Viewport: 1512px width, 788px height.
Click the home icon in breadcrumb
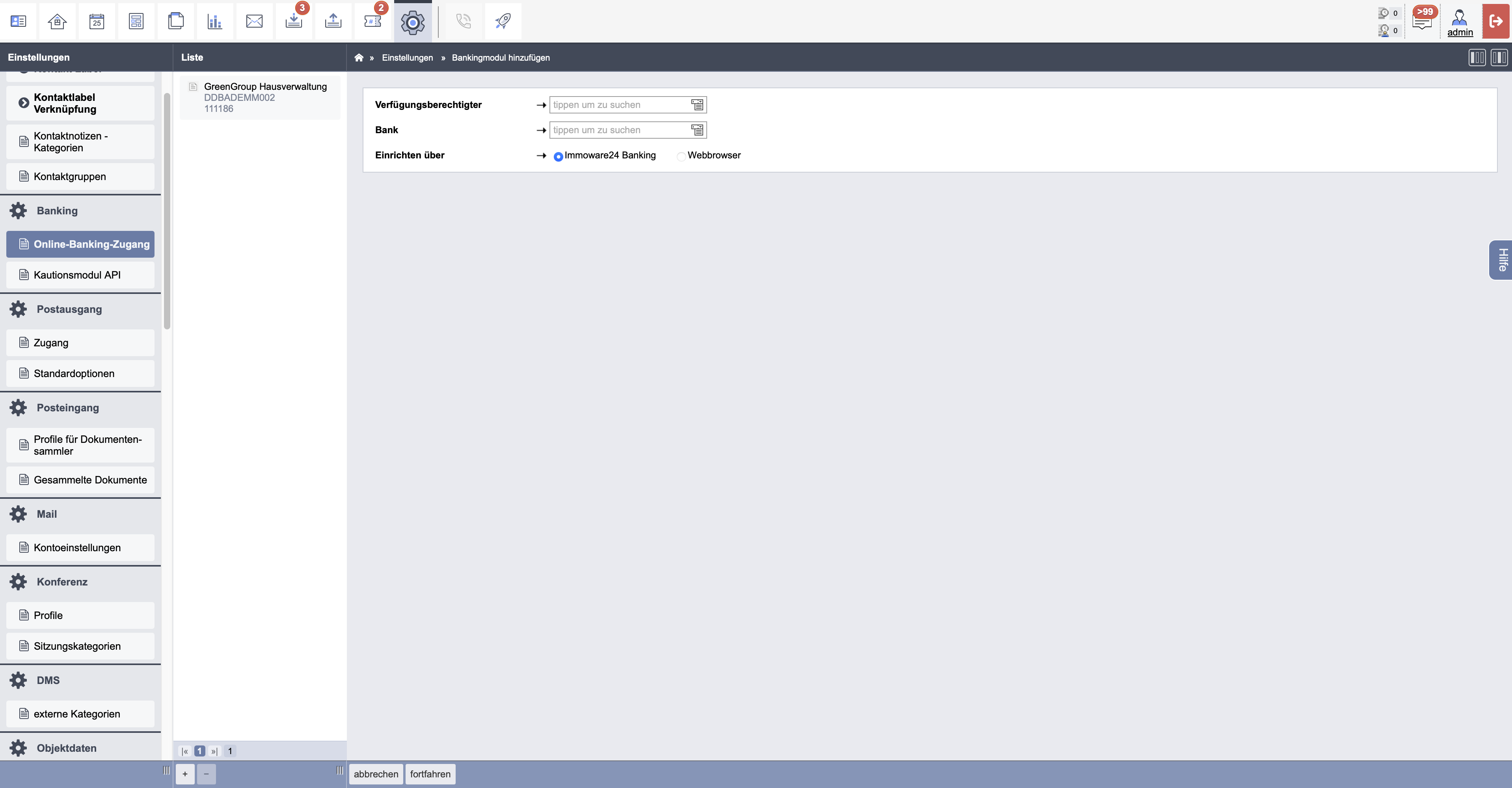click(359, 58)
